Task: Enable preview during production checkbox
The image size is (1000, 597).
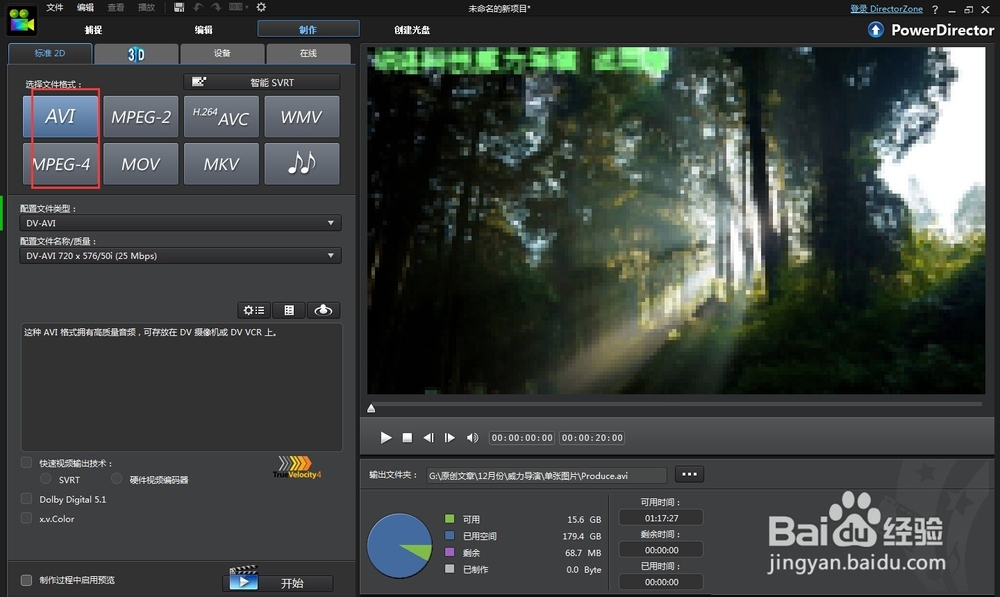Action: (x=26, y=580)
